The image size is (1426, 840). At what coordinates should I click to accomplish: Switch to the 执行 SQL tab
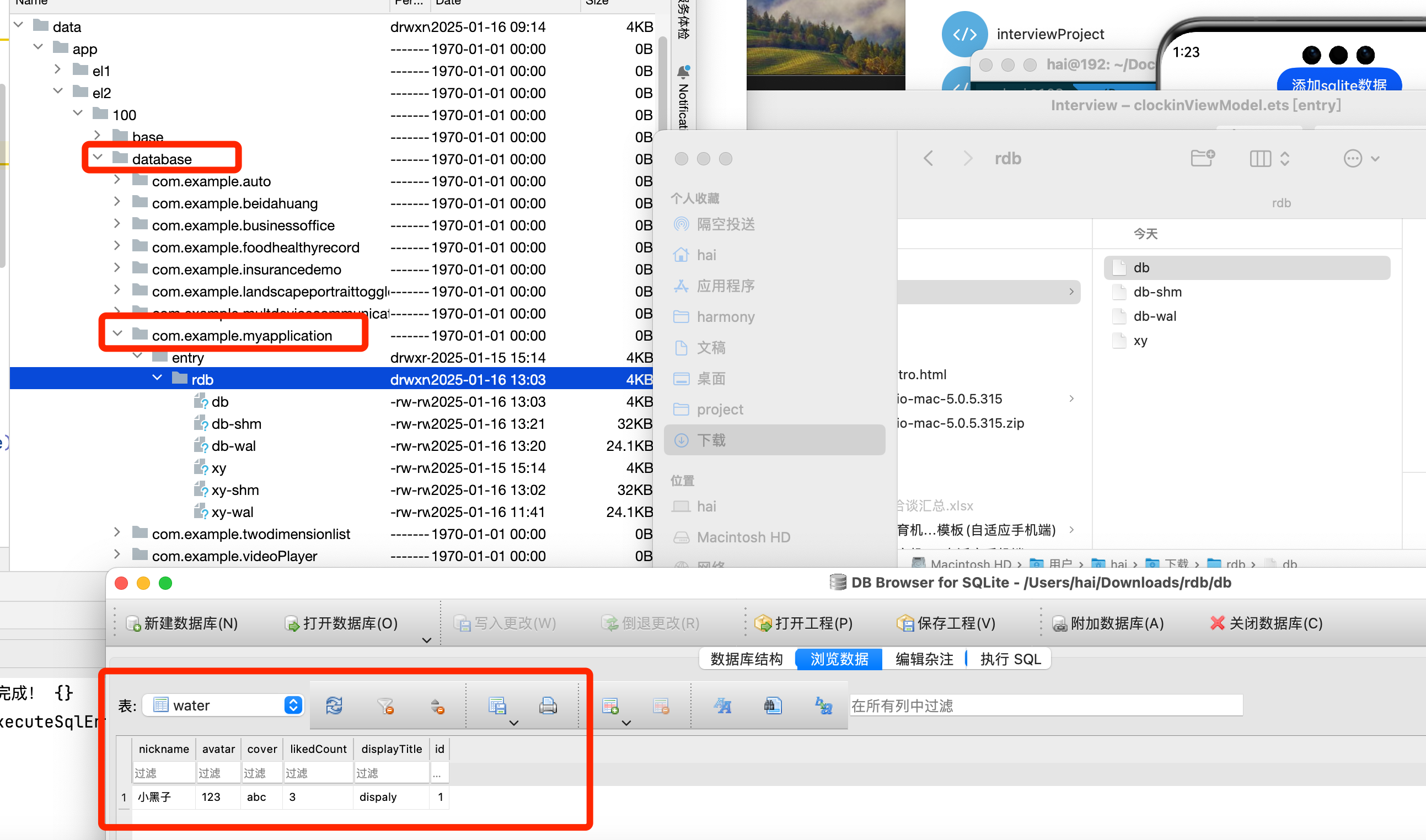tap(1010, 659)
